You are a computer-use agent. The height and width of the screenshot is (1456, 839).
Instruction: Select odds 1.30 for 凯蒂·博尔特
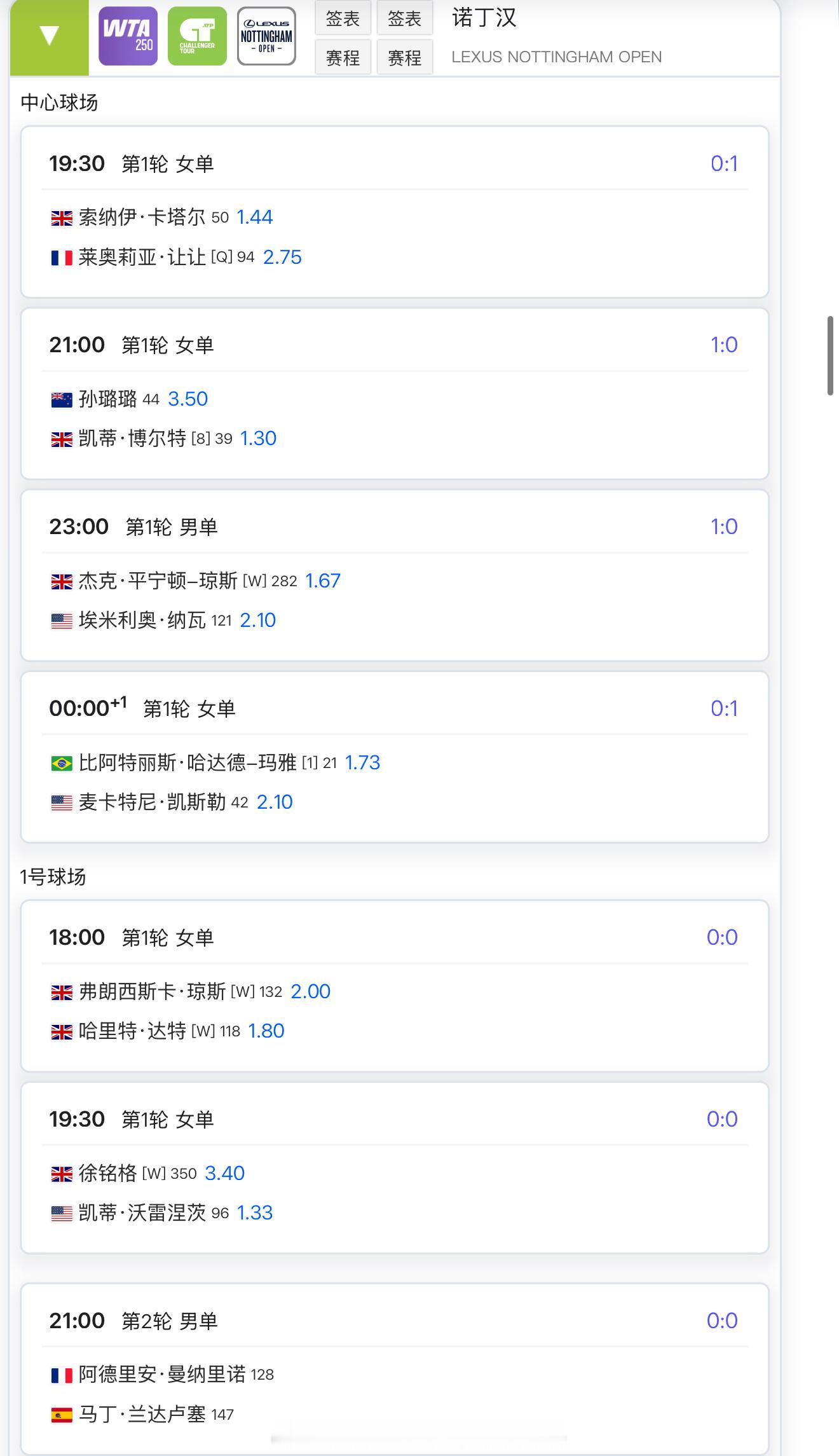coord(258,438)
